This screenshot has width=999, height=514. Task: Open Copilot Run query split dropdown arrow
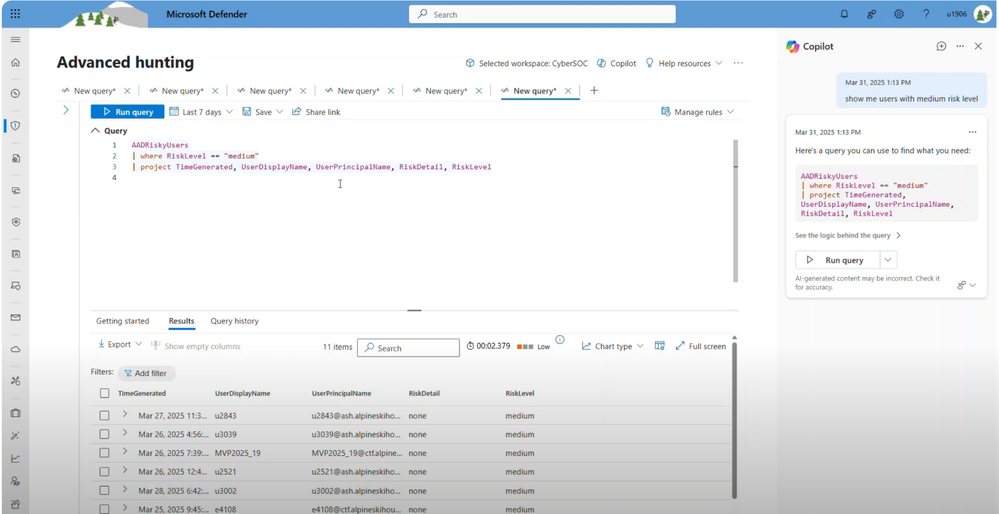tap(889, 260)
